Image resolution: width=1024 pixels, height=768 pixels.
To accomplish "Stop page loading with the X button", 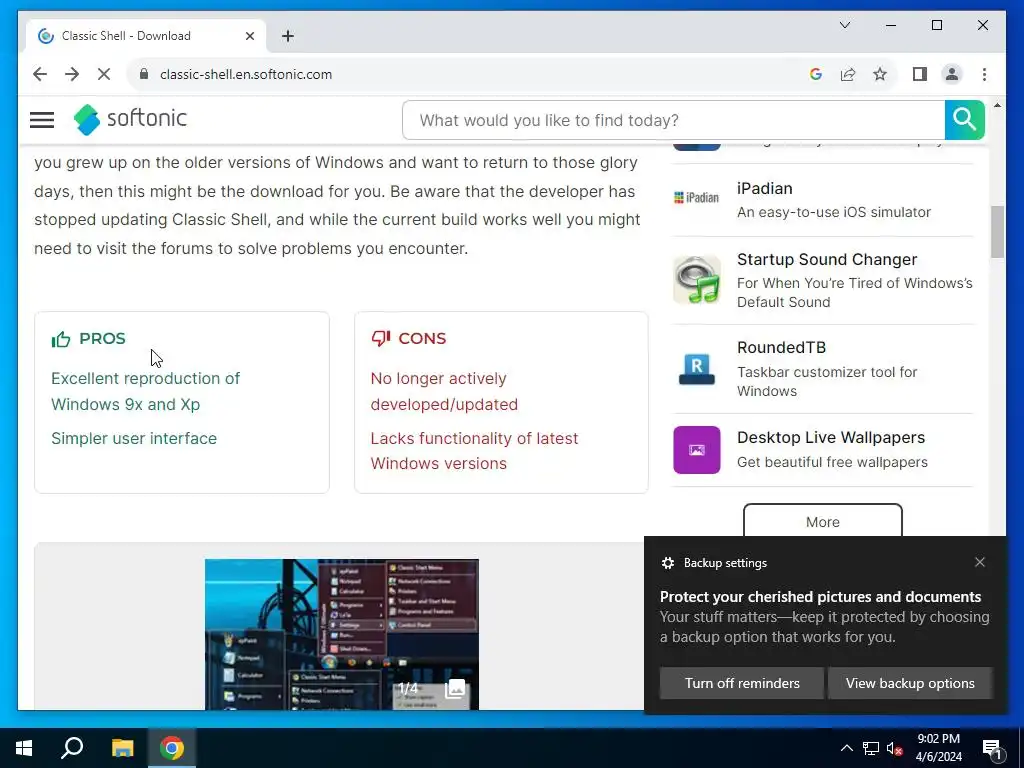I will (104, 74).
